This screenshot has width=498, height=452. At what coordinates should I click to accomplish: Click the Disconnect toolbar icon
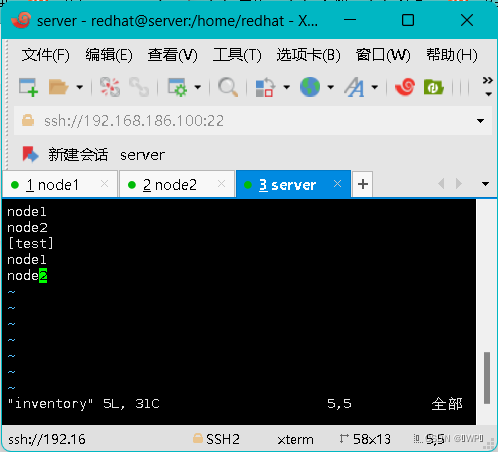[x=110, y=87]
